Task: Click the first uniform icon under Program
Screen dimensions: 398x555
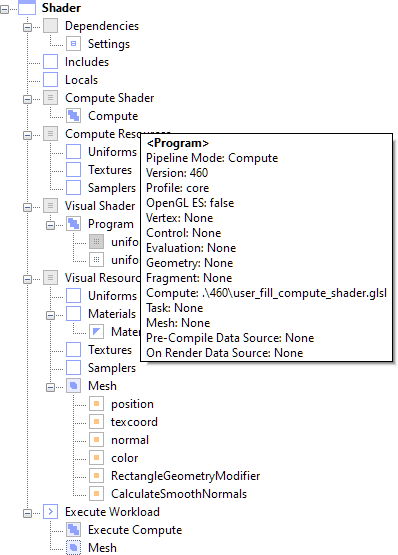Action: [96, 242]
